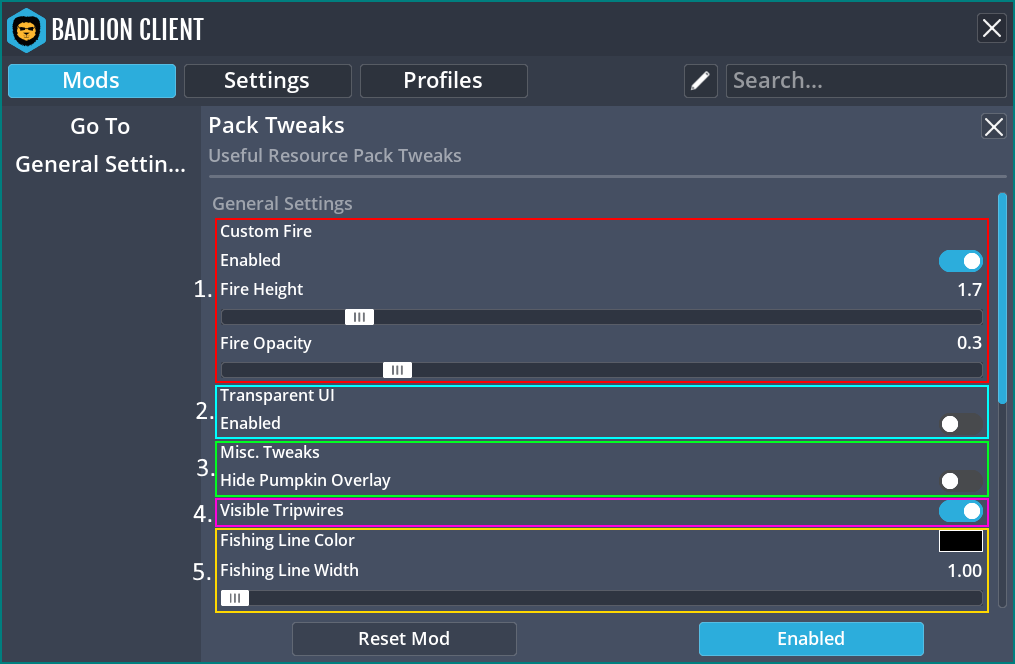Enable the Transparent UI toggle
Image resolution: width=1015 pixels, height=664 pixels.
coord(960,424)
